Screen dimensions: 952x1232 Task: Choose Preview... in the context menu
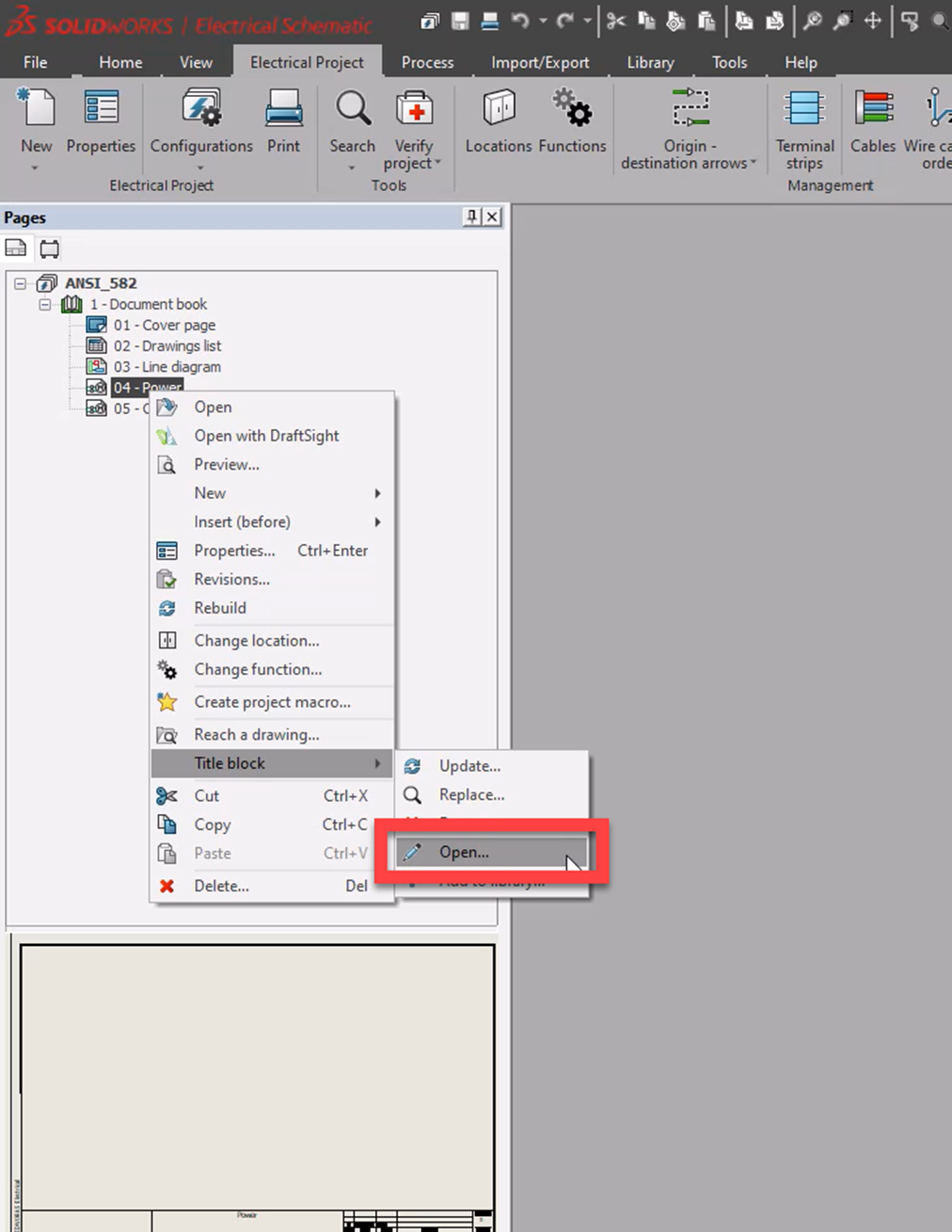pos(272,464)
